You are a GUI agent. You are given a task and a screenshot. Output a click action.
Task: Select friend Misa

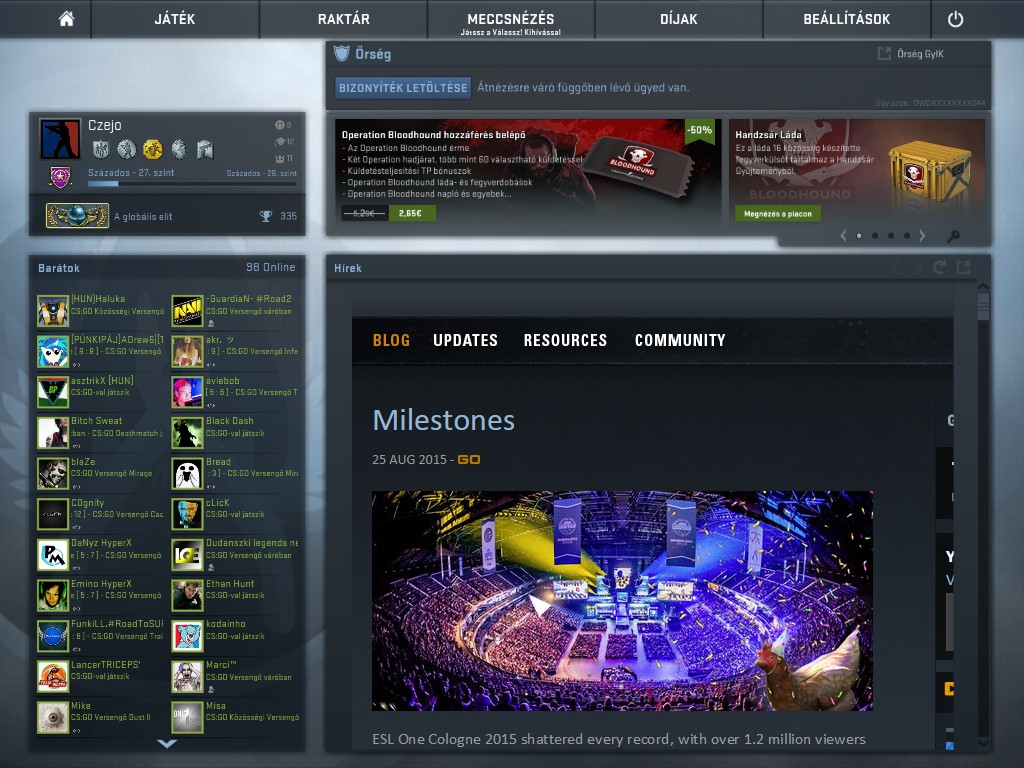(x=236, y=717)
